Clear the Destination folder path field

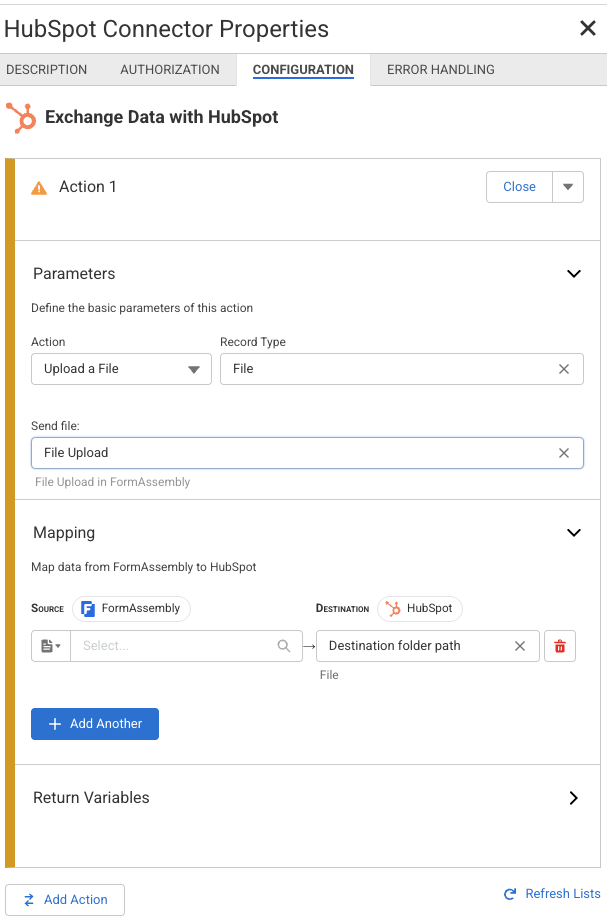pyautogui.click(x=520, y=646)
